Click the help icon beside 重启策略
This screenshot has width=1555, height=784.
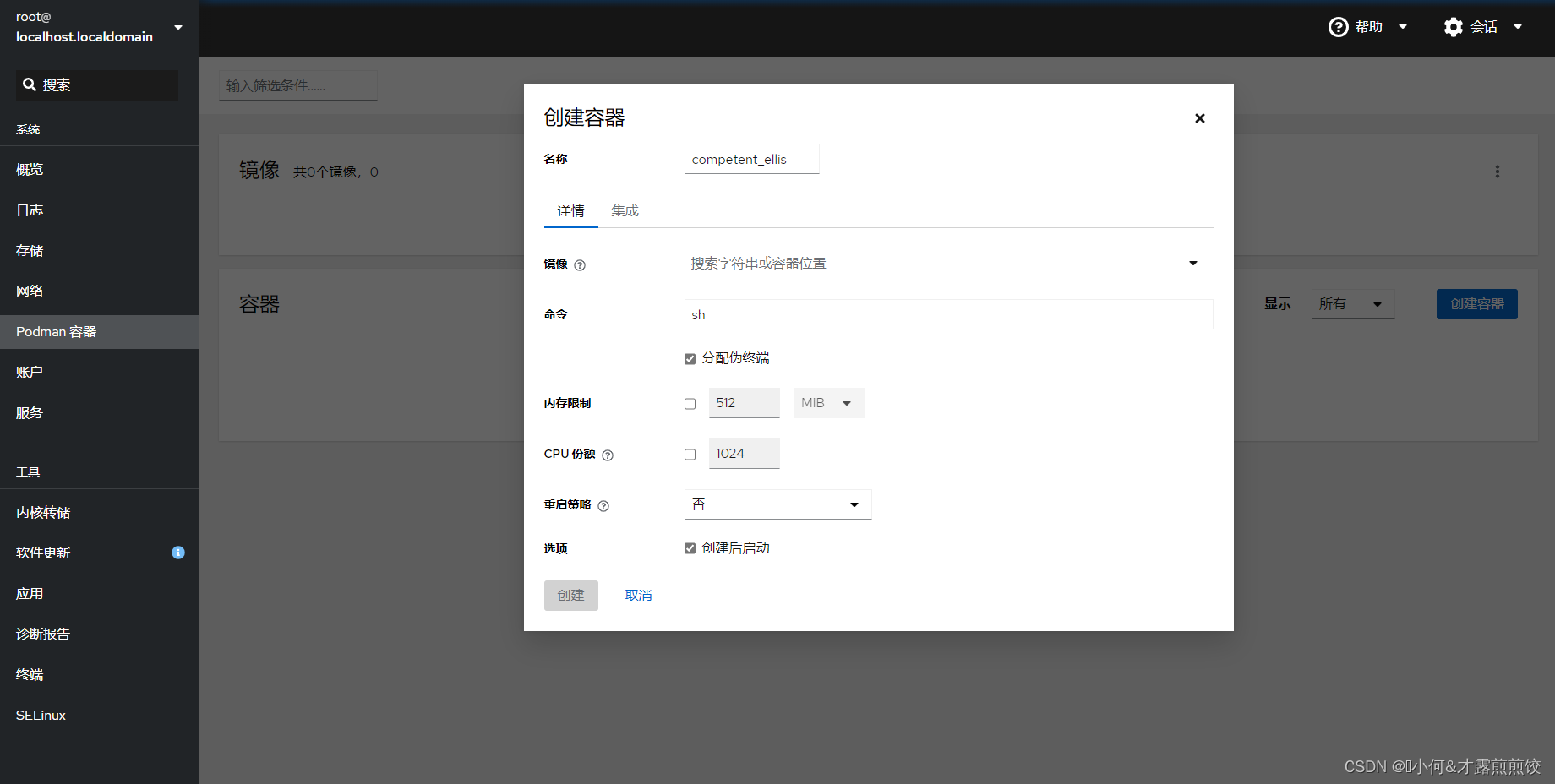tap(603, 505)
